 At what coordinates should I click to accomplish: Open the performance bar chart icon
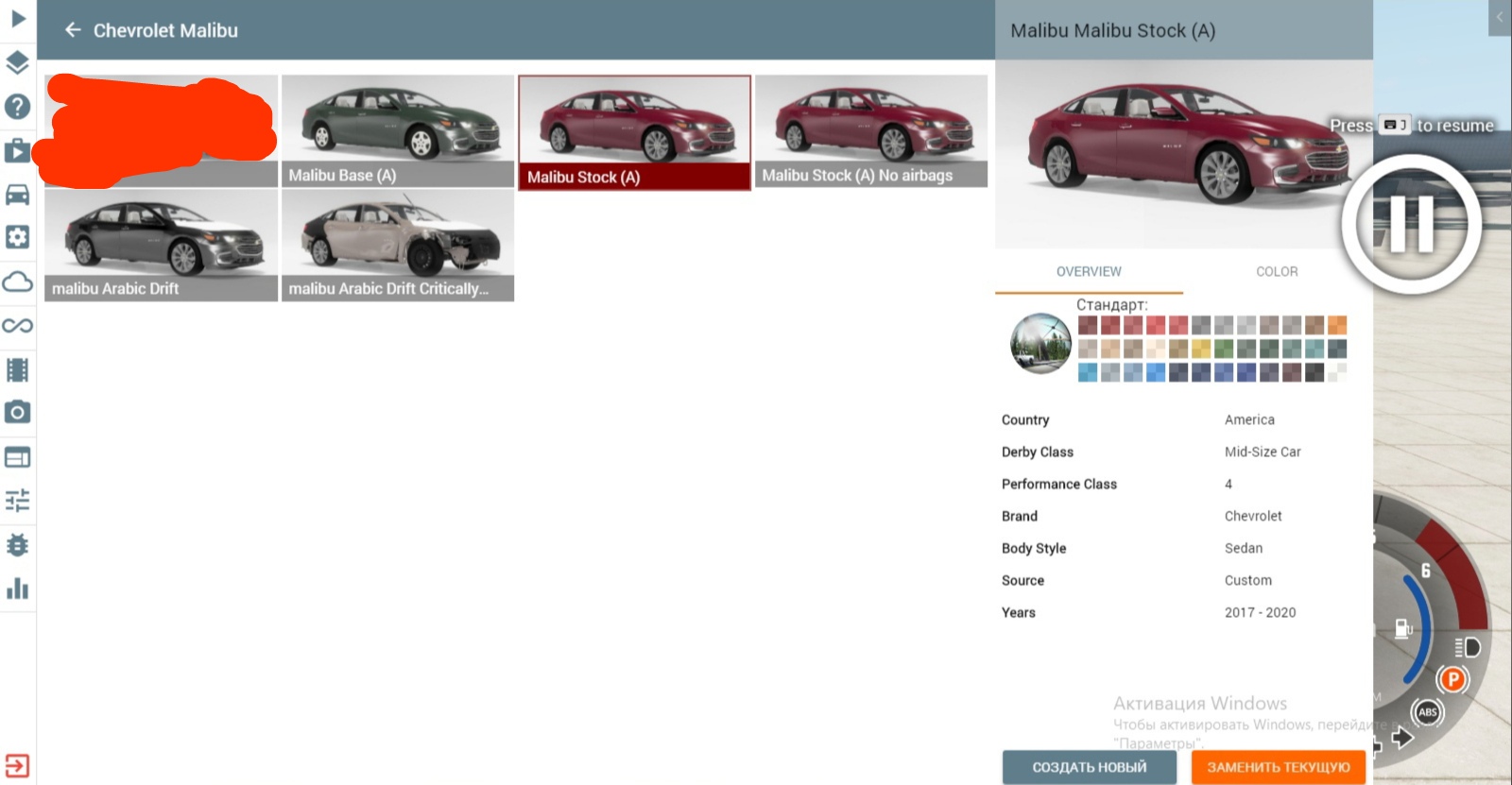pyautogui.click(x=18, y=589)
